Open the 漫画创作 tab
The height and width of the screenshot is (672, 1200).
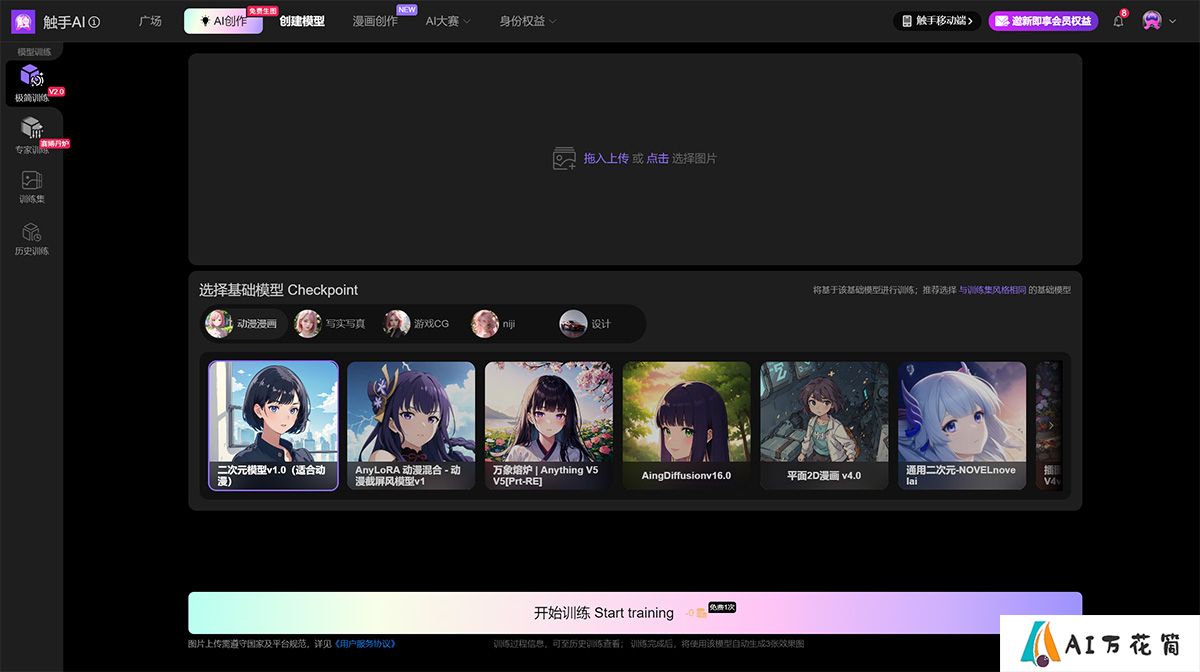coord(375,21)
